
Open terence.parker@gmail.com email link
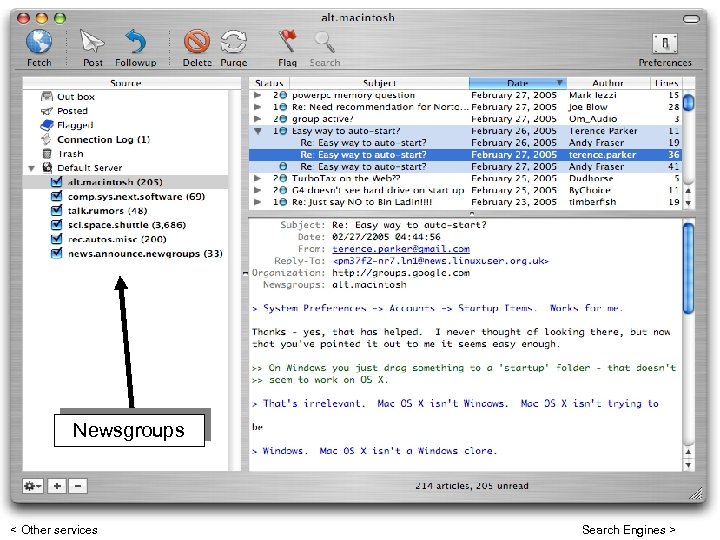(x=401, y=249)
